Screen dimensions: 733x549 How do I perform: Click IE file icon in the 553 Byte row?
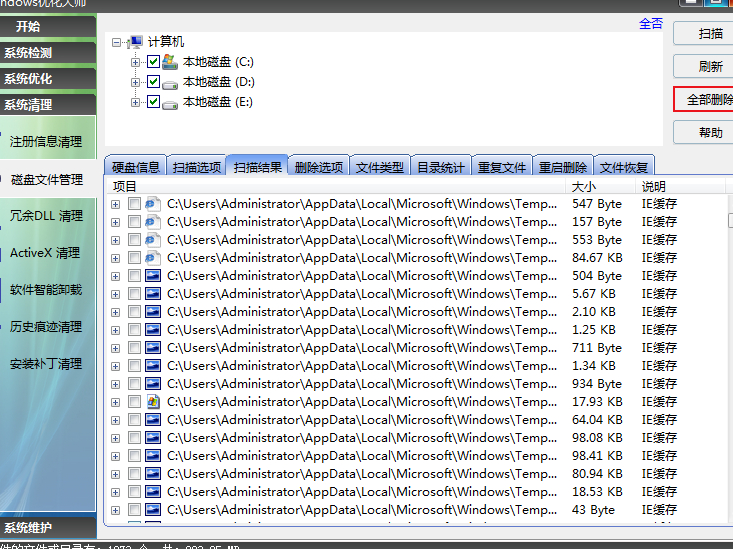tap(152, 240)
